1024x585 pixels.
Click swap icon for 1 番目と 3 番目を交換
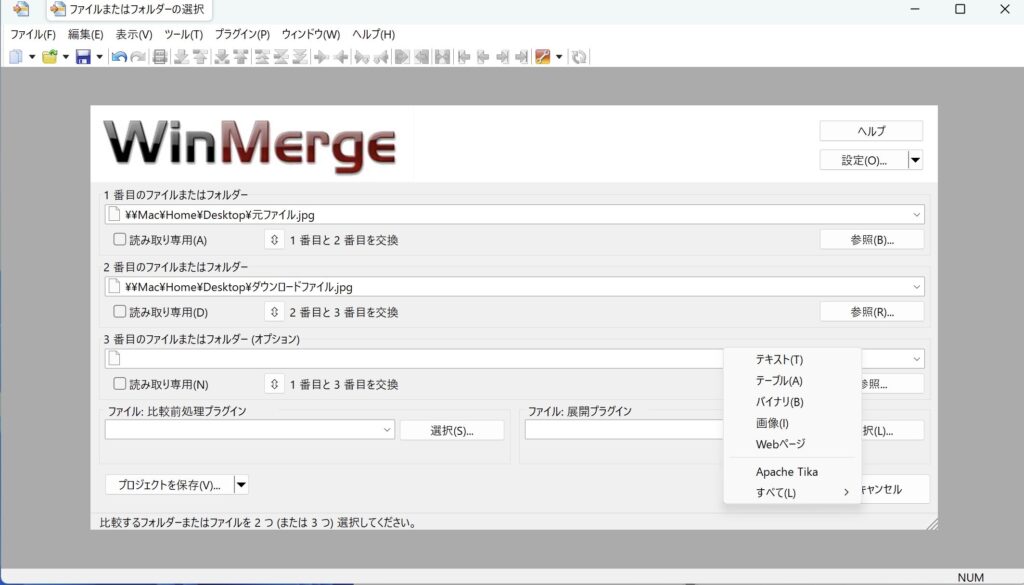tap(274, 384)
